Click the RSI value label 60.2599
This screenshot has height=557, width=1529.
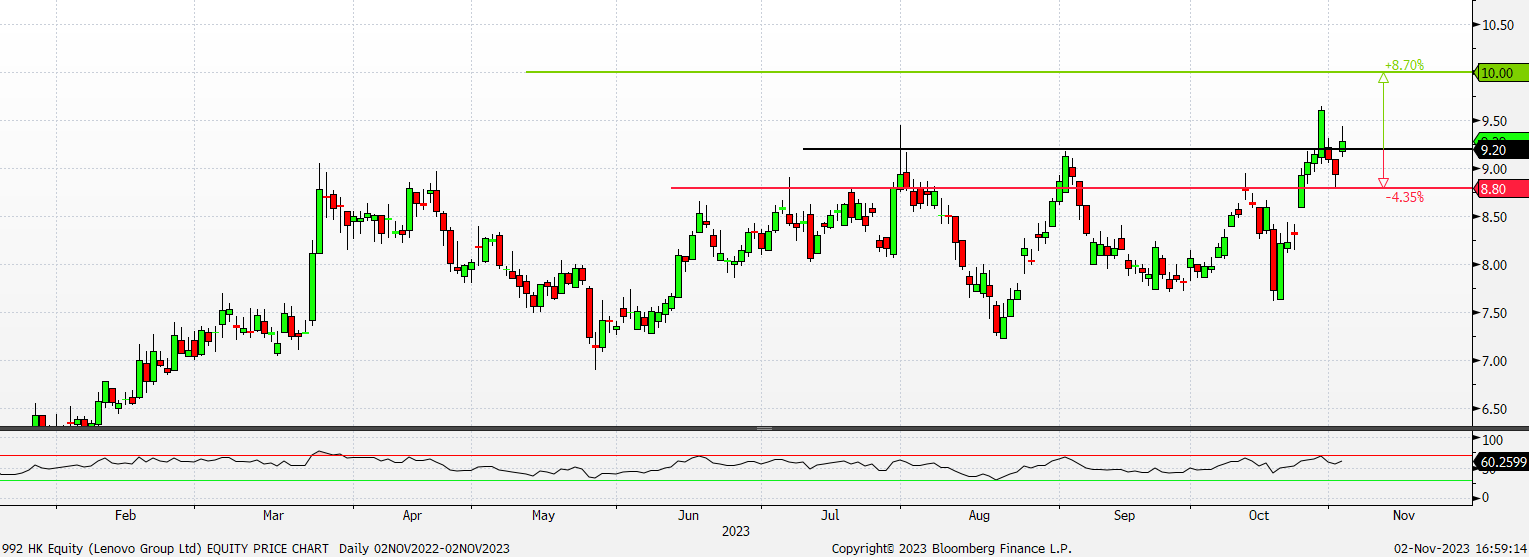pos(1503,461)
